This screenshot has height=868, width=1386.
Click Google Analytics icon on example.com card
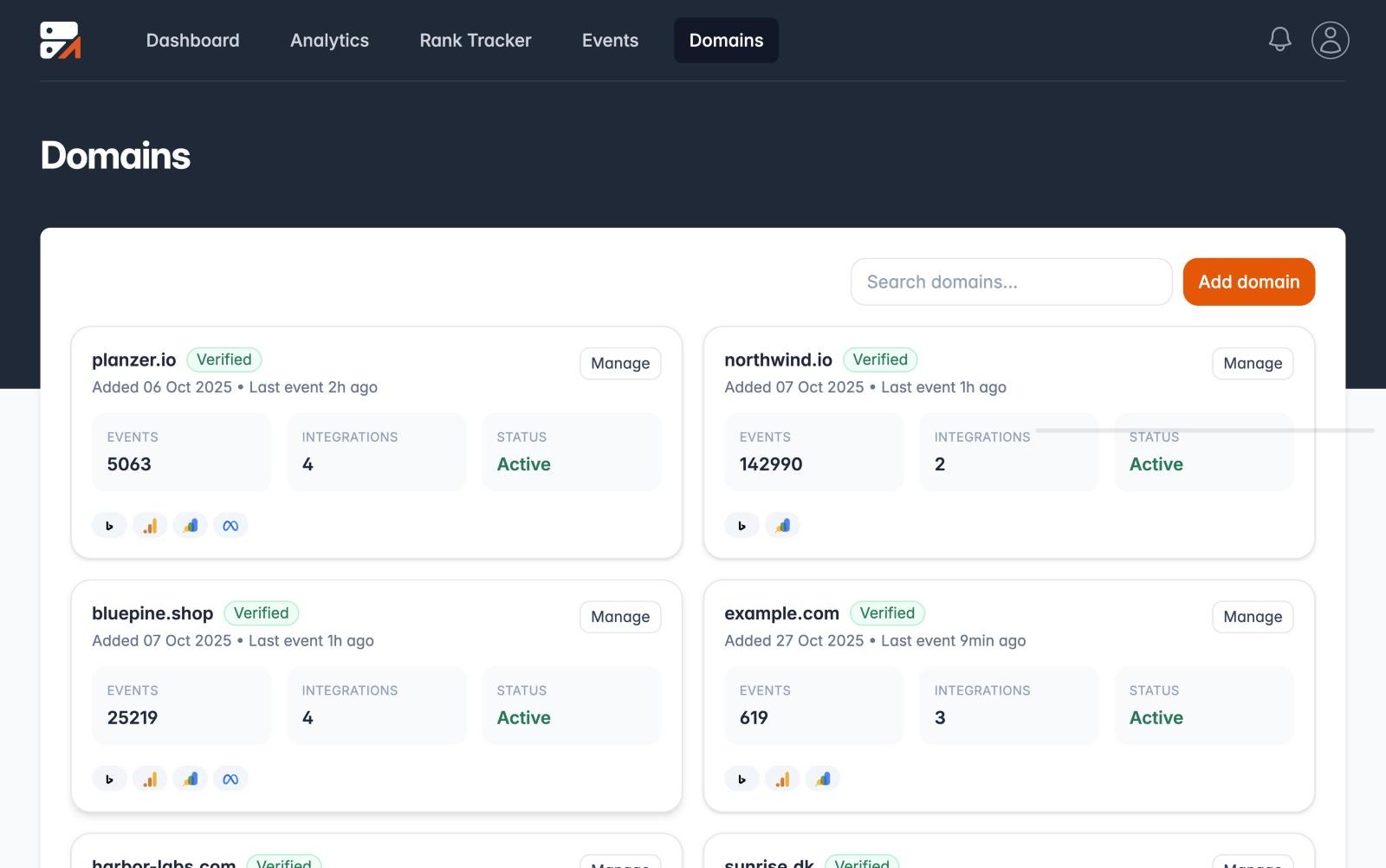pyautogui.click(x=782, y=779)
